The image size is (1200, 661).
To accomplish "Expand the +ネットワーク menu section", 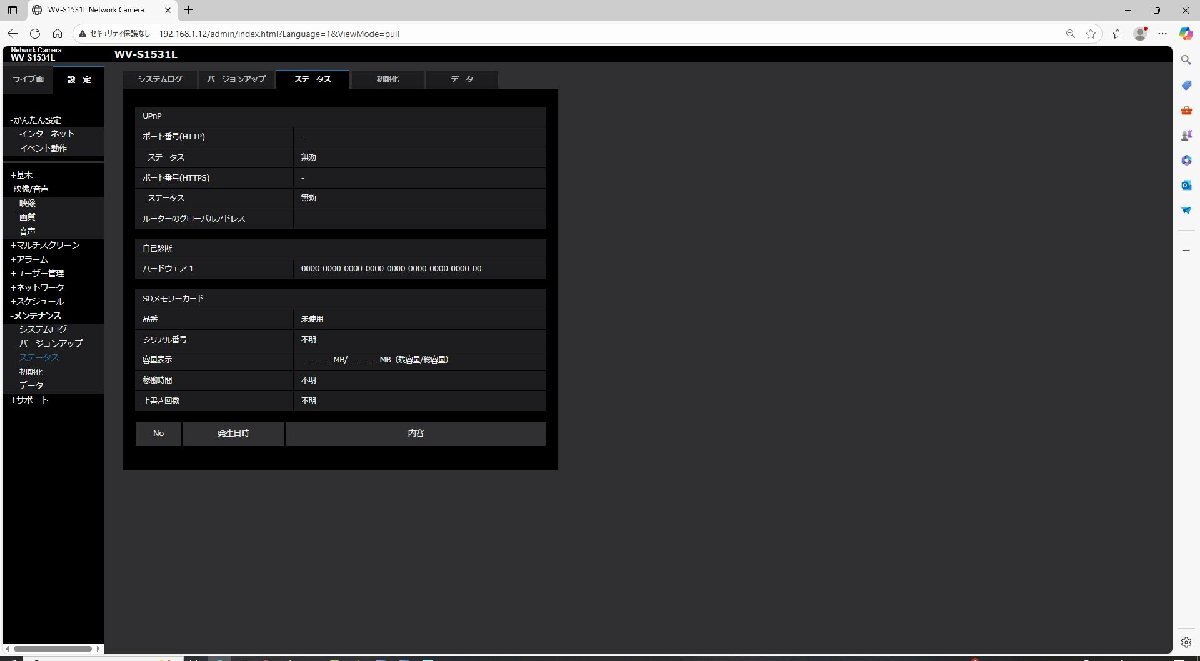I will pos(38,287).
